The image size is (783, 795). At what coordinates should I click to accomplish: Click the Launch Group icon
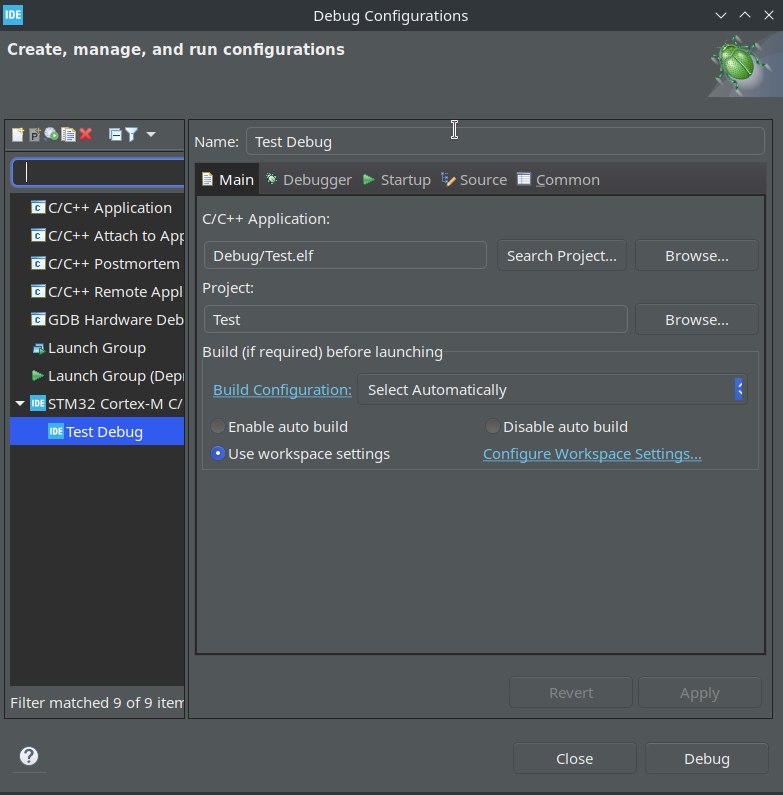point(38,348)
